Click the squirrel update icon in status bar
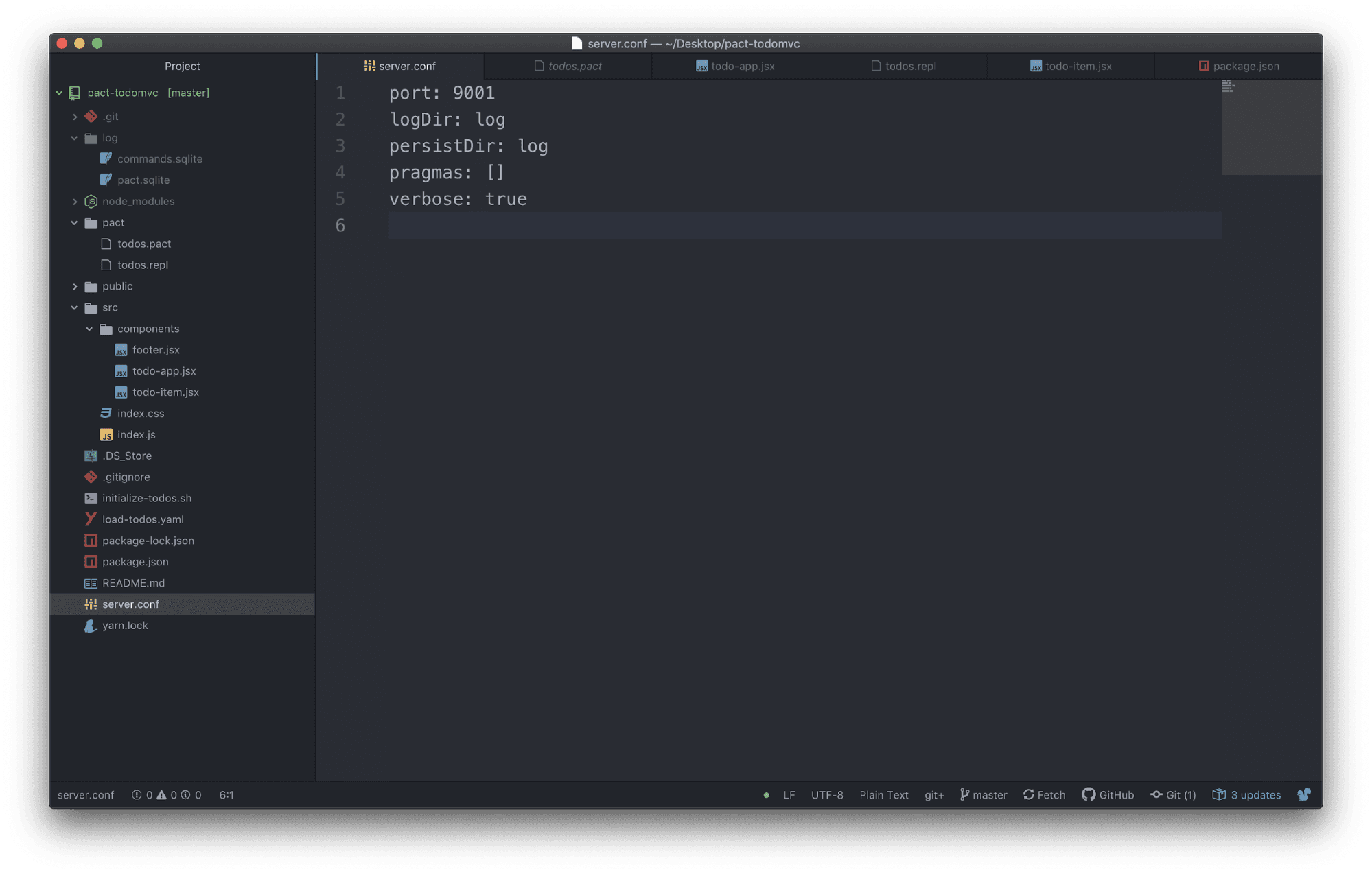Image resolution: width=1372 pixels, height=874 pixels. [x=1304, y=794]
